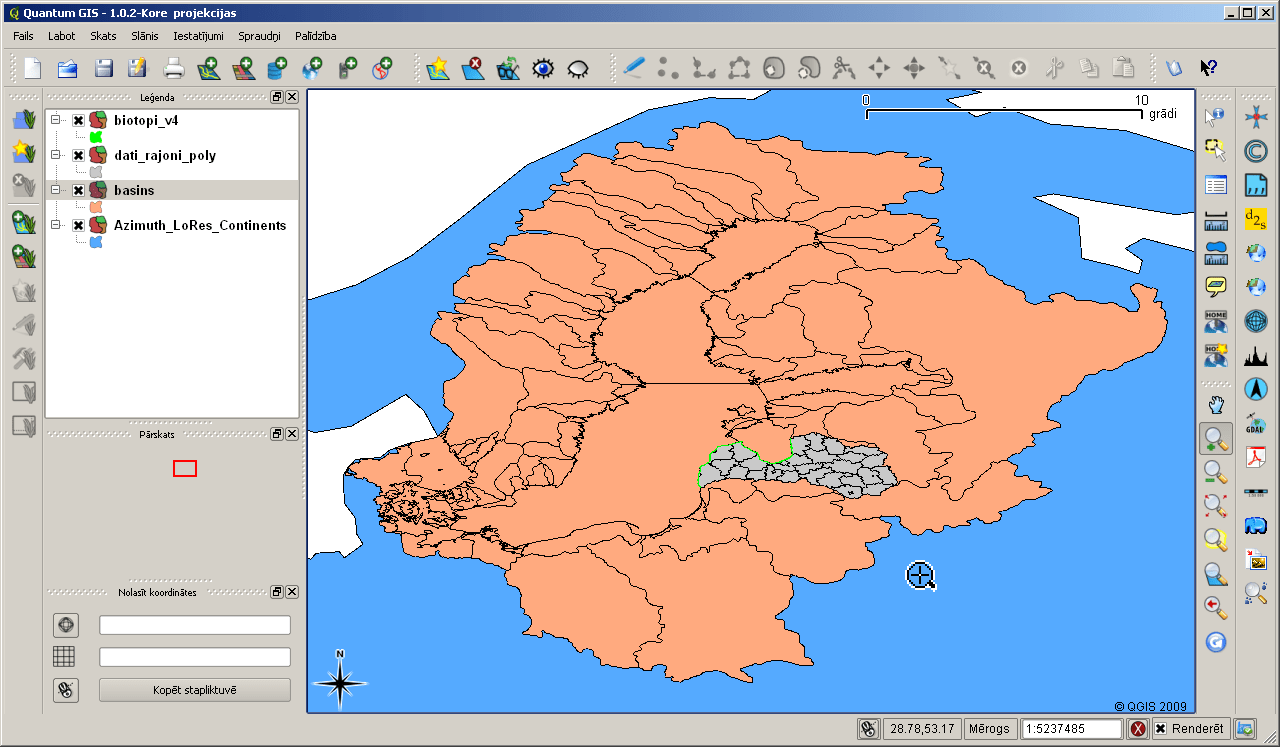
Task: Activate the Zoom In magnifier tool
Action: tap(1216, 438)
